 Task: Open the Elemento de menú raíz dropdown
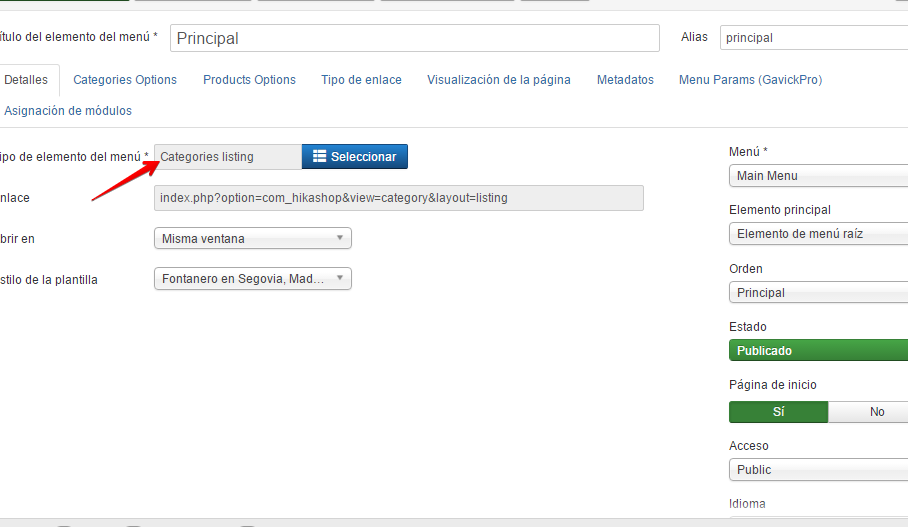point(818,234)
